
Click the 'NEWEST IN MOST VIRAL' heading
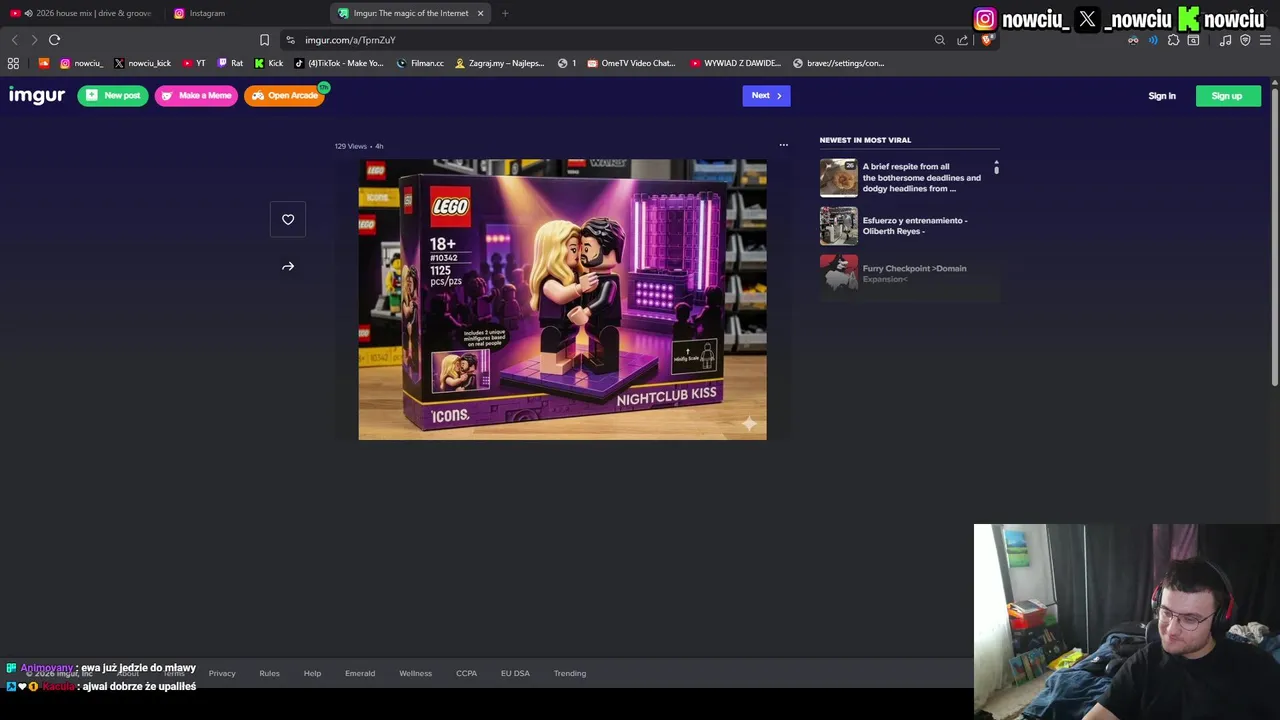point(865,140)
